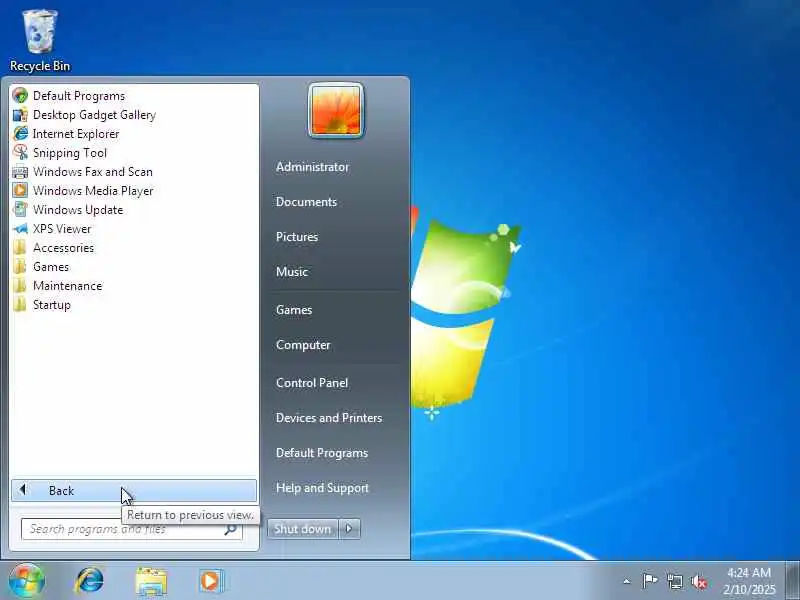800x600 pixels.
Task: Launch Windows Media Player from the taskbar
Action: click(x=211, y=581)
